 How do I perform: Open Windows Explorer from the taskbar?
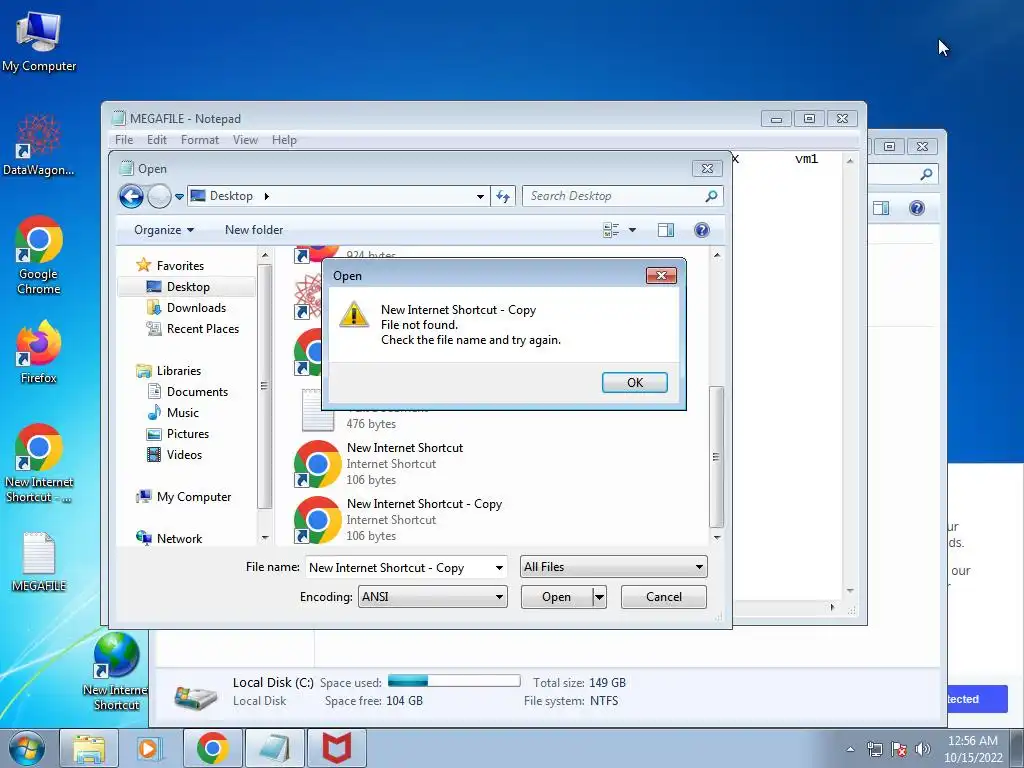89,748
